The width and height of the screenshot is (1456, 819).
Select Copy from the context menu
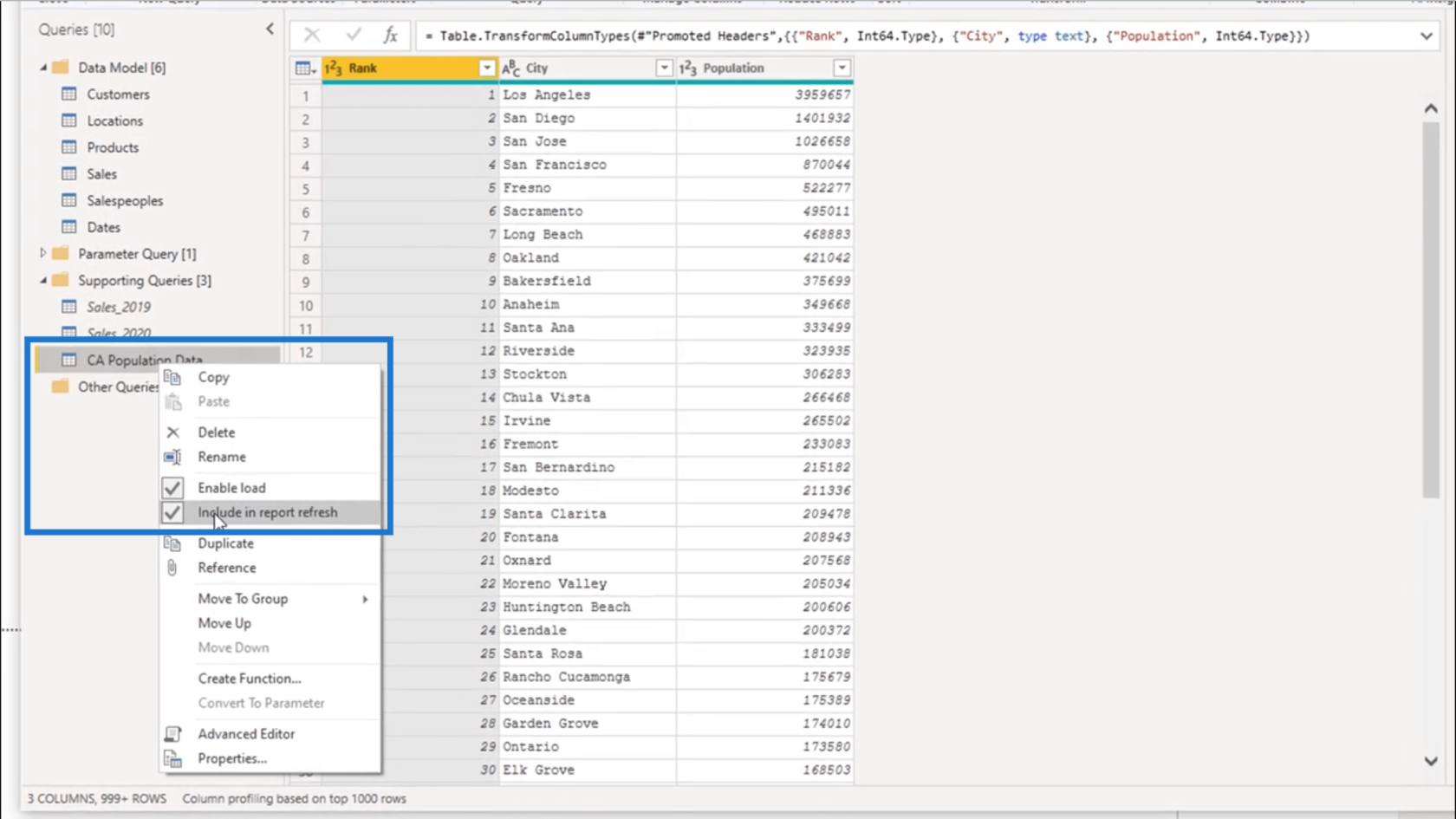pos(270,377)
